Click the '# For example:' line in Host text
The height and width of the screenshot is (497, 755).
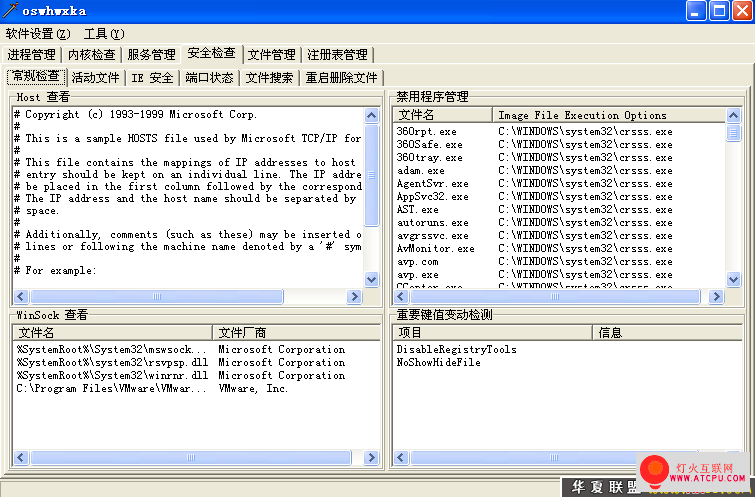(x=55, y=270)
